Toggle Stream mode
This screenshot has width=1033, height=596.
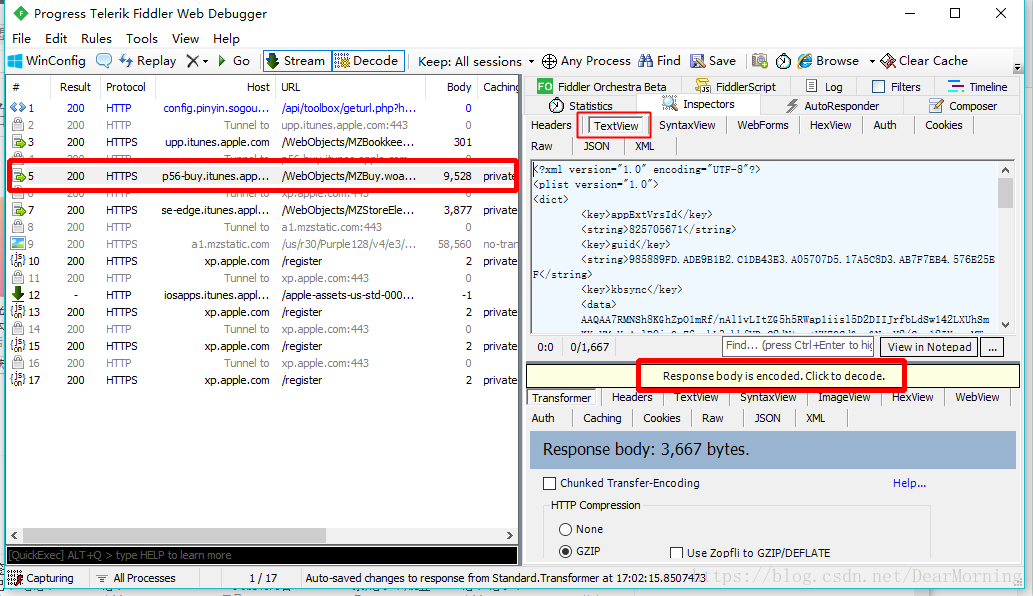[296, 61]
